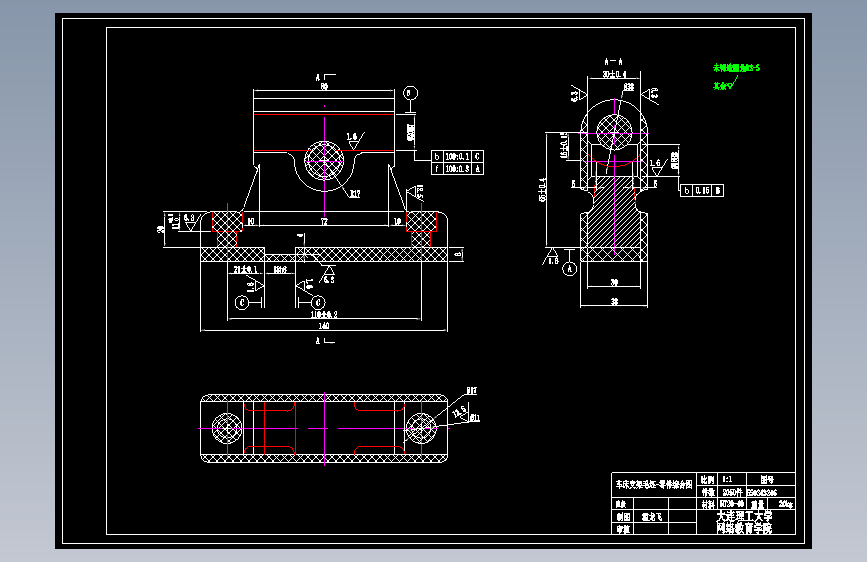
Task: Click the '72' dimension in front view
Action: pos(325,221)
